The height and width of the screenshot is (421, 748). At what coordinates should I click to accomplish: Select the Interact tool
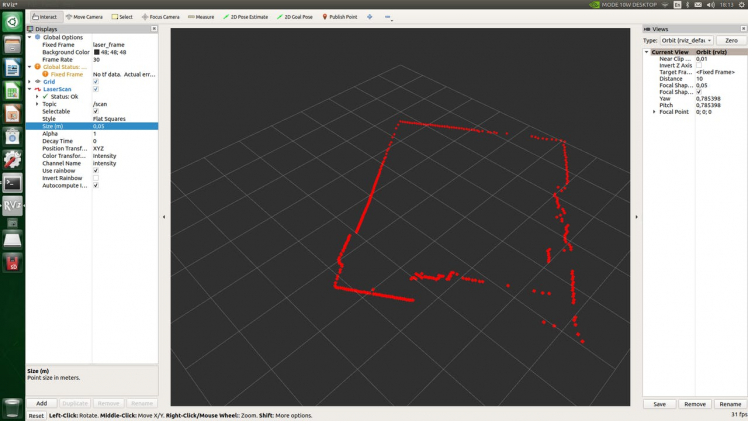coord(44,17)
